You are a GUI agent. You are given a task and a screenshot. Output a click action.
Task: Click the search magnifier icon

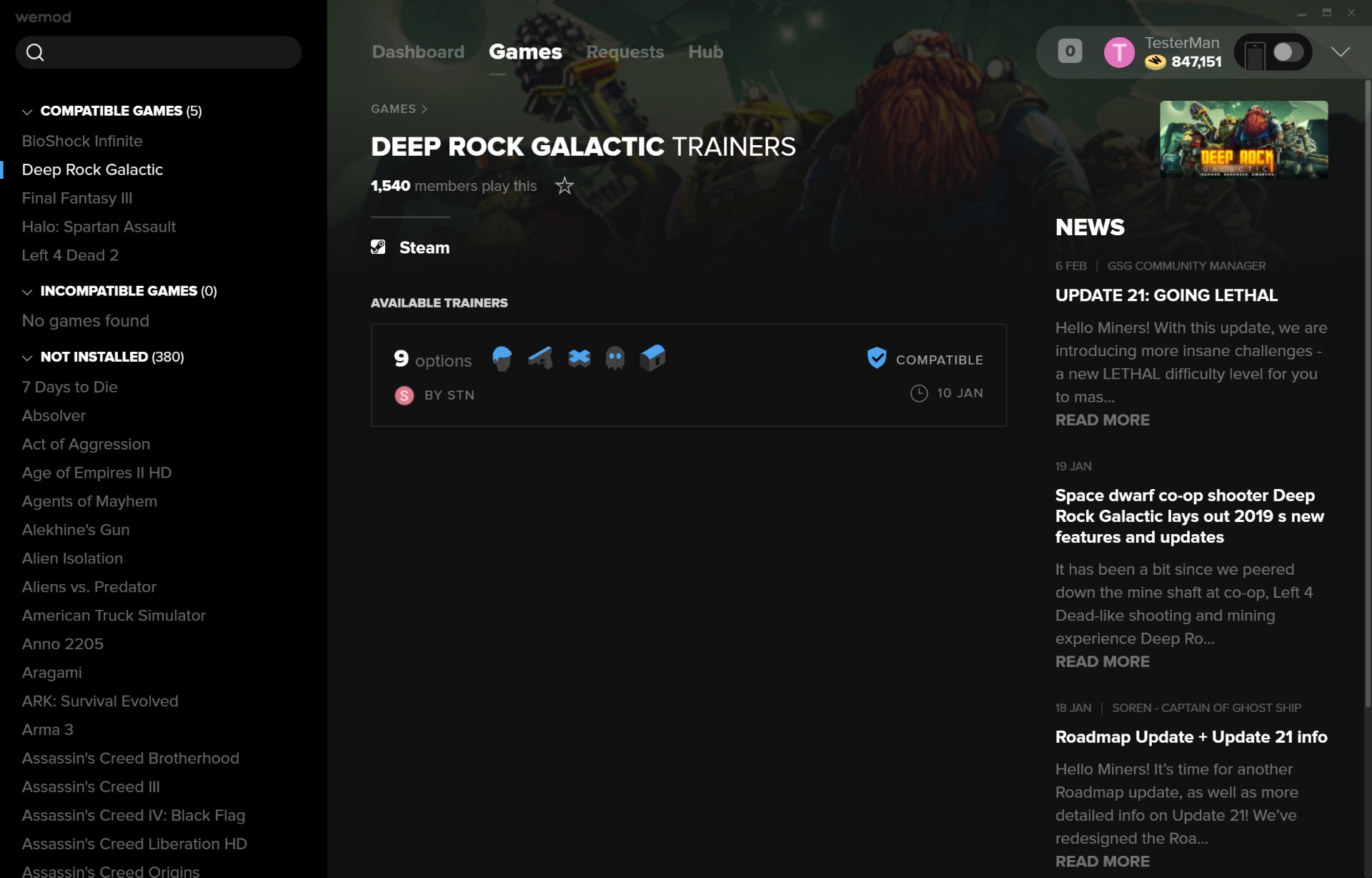[x=35, y=52]
